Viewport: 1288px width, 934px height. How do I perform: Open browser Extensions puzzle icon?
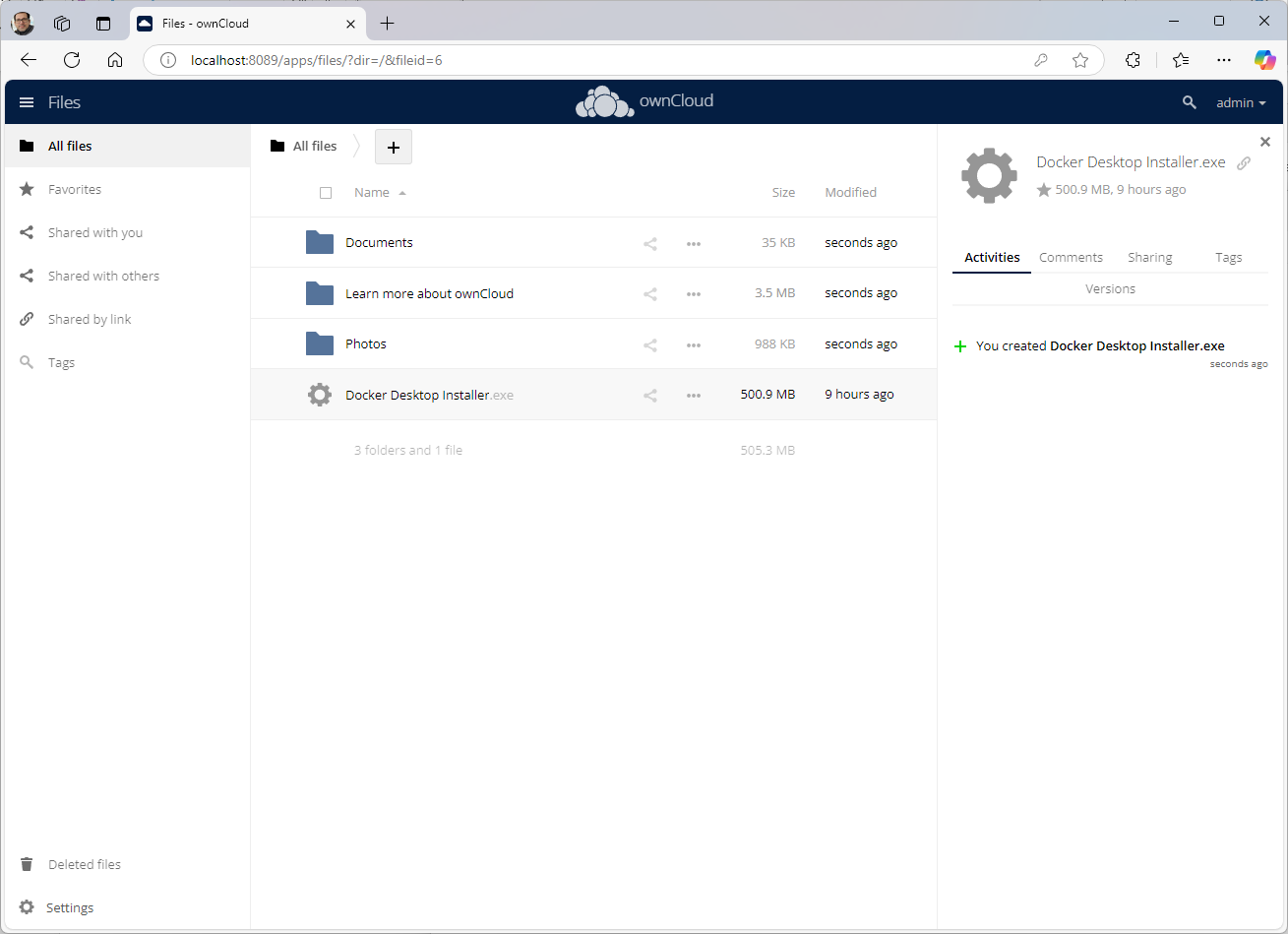point(1134,60)
